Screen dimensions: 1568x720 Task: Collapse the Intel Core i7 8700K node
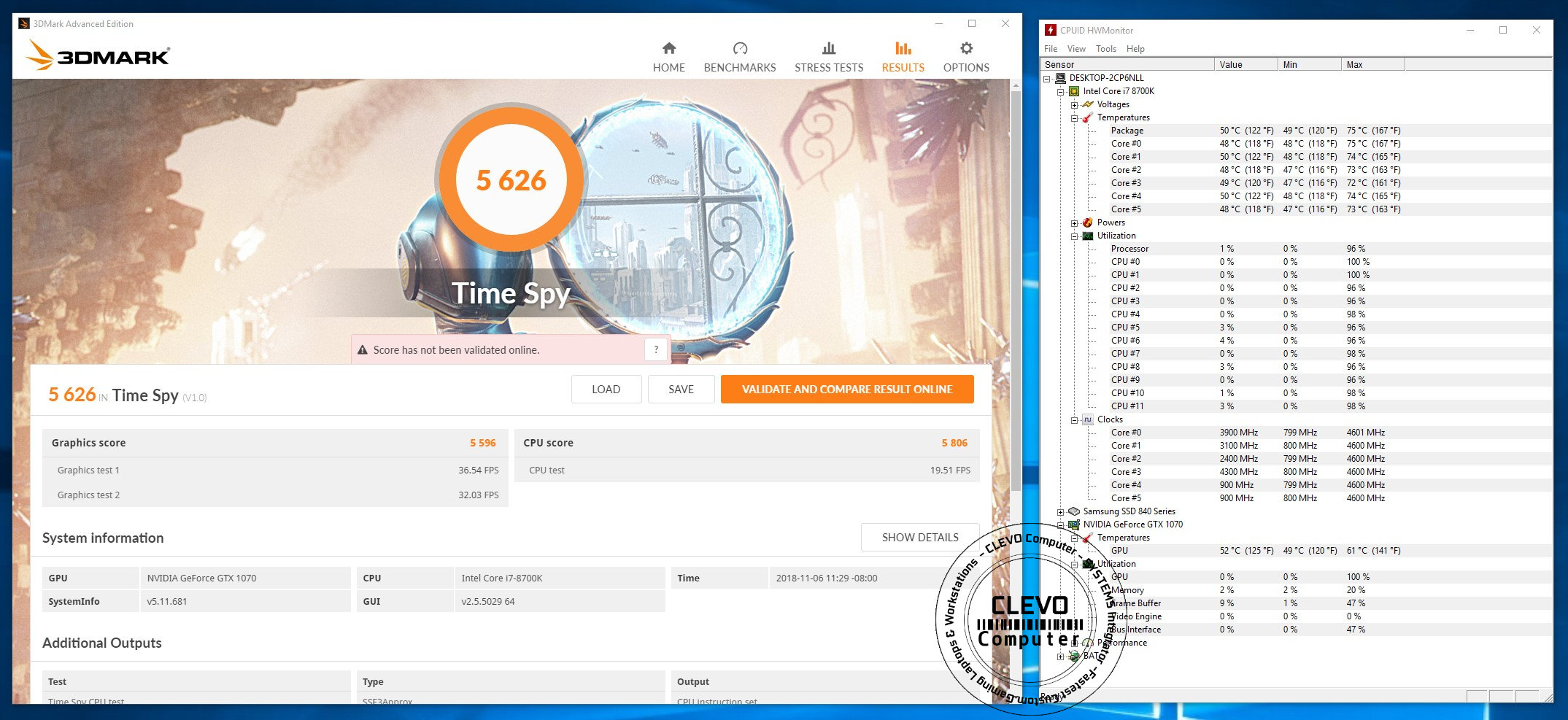click(x=1060, y=92)
